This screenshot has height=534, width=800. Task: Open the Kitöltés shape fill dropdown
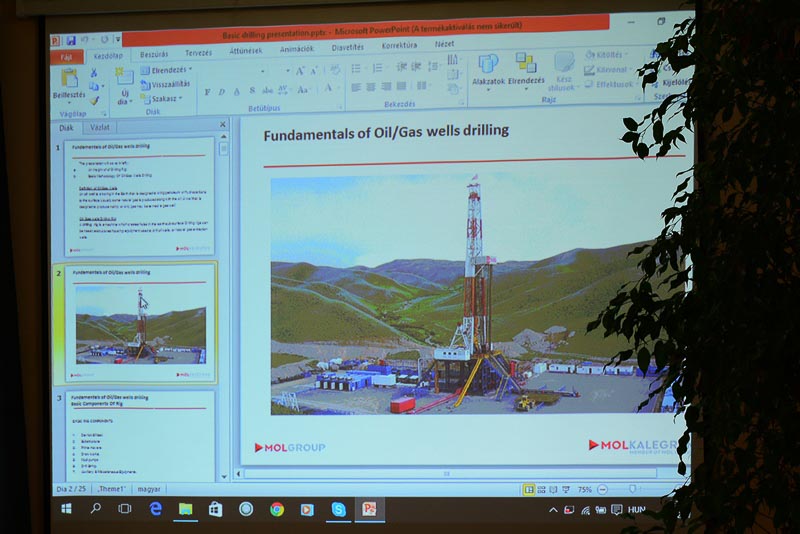click(606, 55)
